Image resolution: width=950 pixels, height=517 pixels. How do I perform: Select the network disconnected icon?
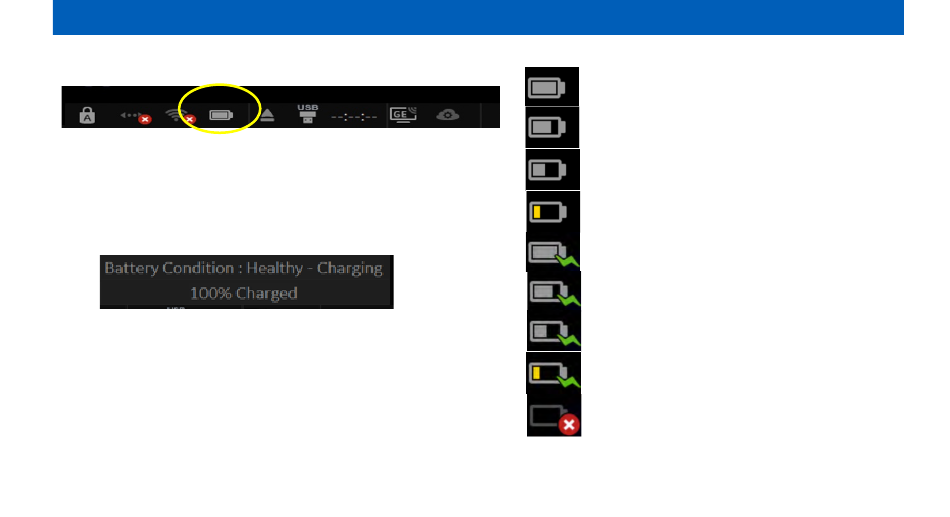(135, 116)
